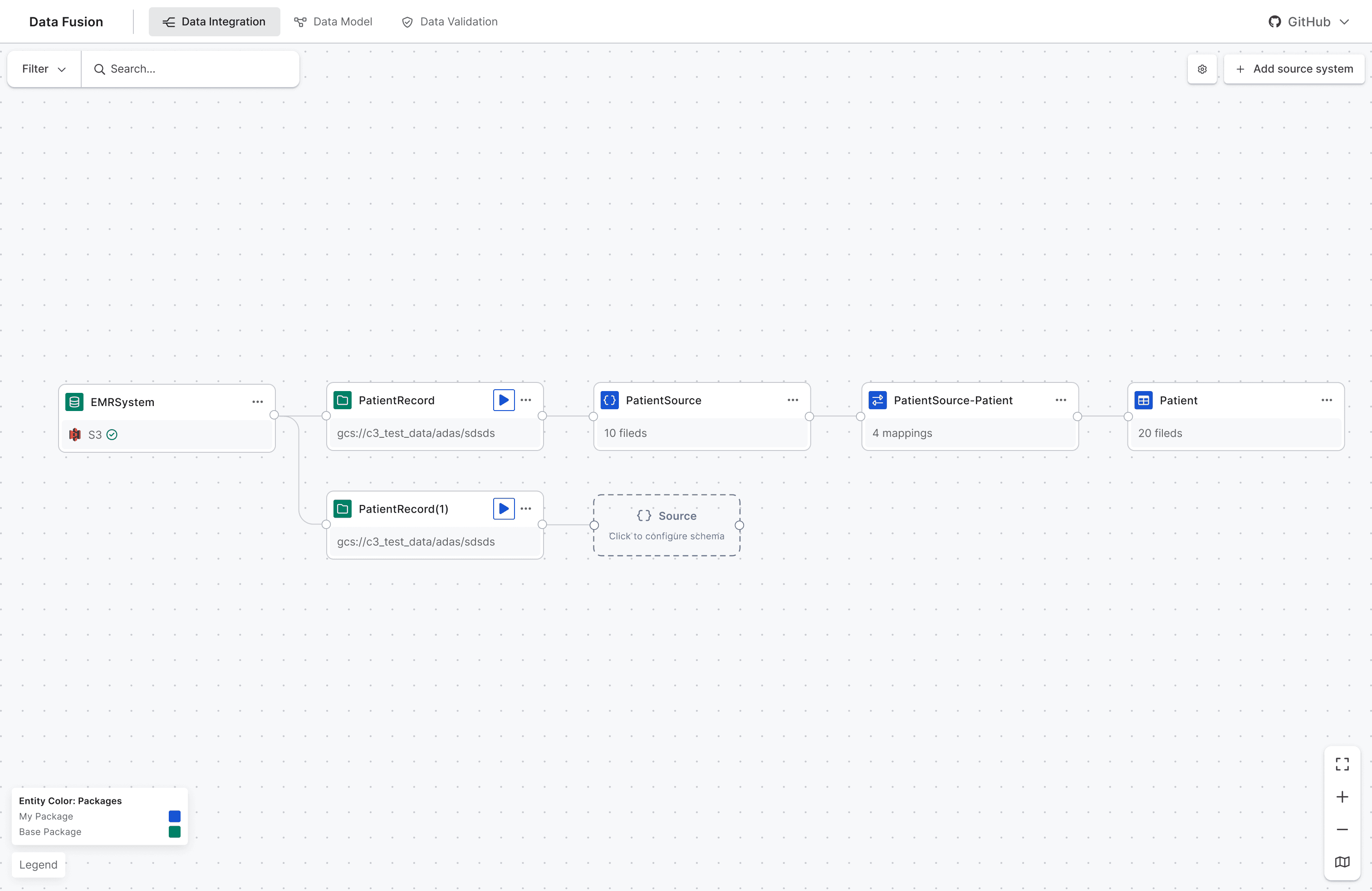Viewport: 1372px width, 891px height.
Task: Click the PatientSource-Patient transformation icon
Action: pos(877,400)
